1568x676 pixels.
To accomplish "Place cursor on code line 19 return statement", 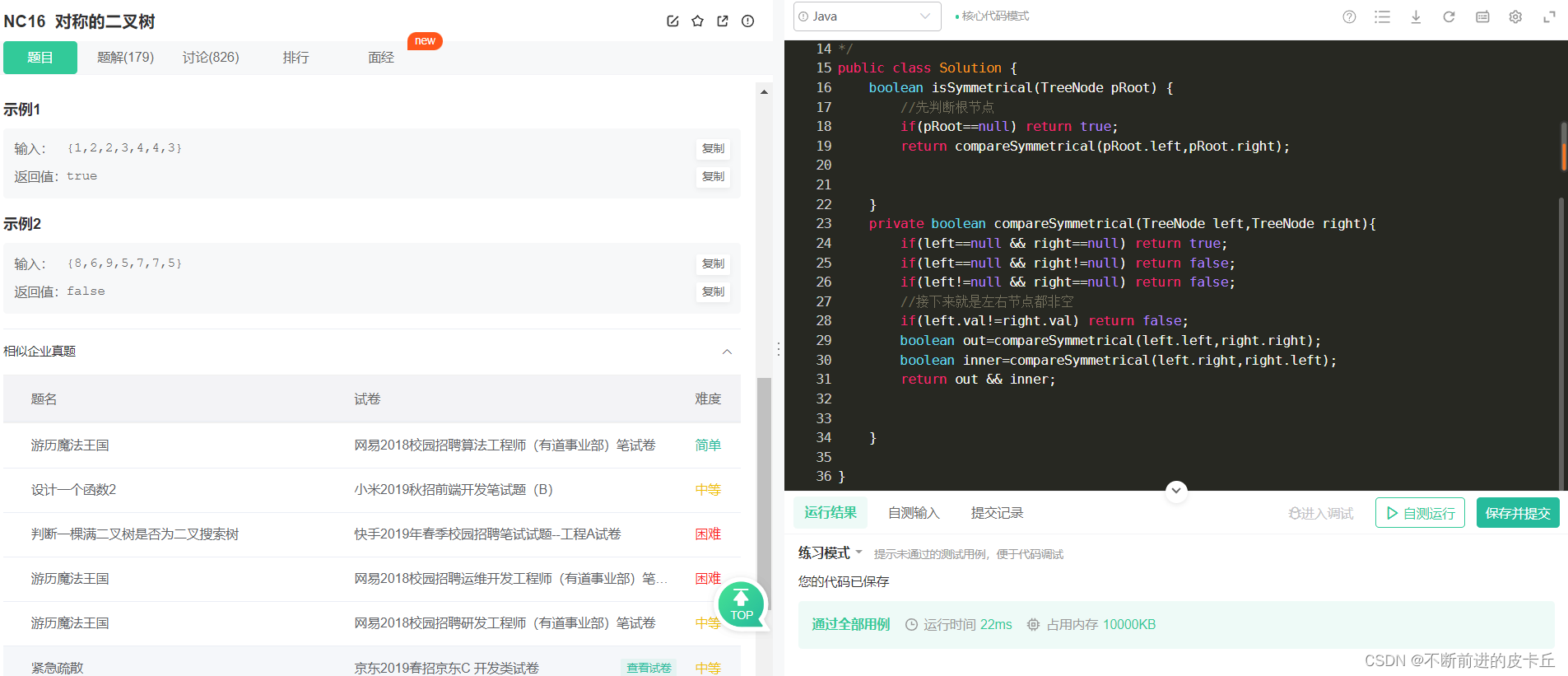I will pos(1095,146).
